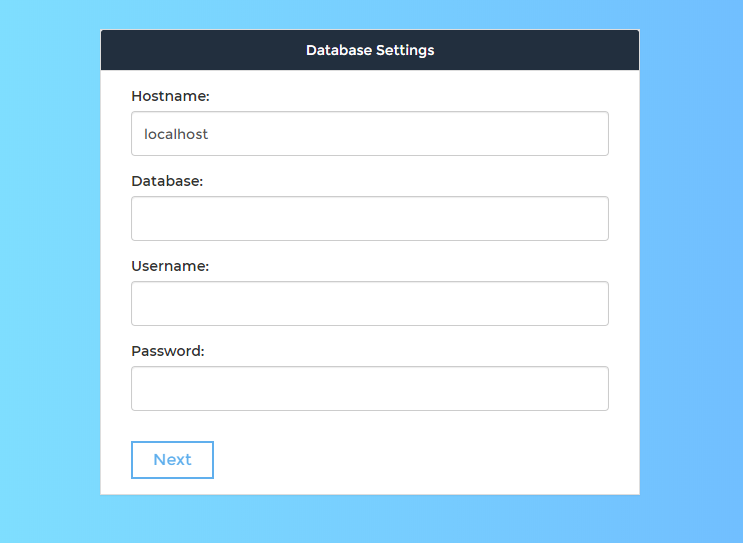Click the "Database:" label text
This screenshot has width=743, height=543.
click(x=167, y=182)
